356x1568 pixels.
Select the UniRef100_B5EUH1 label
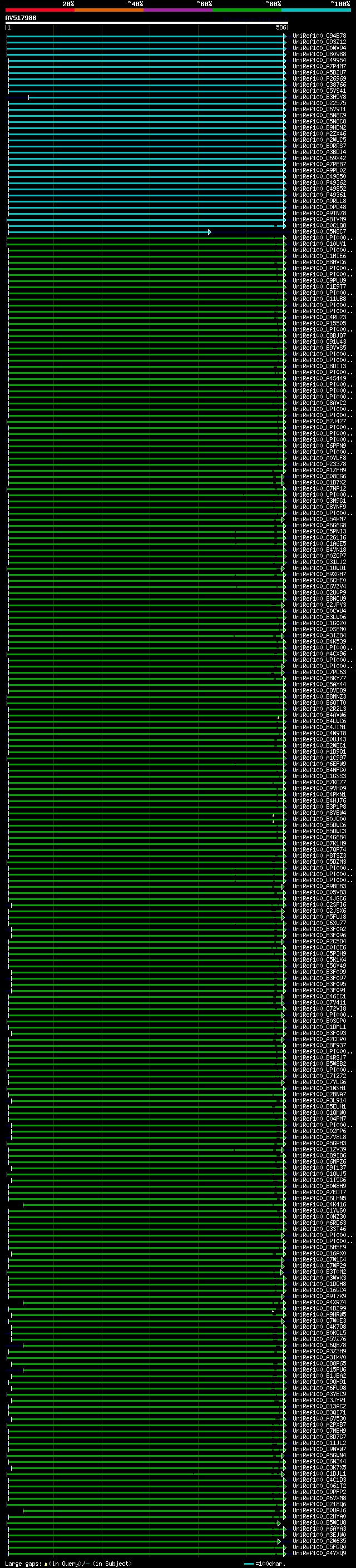tap(319, 1106)
